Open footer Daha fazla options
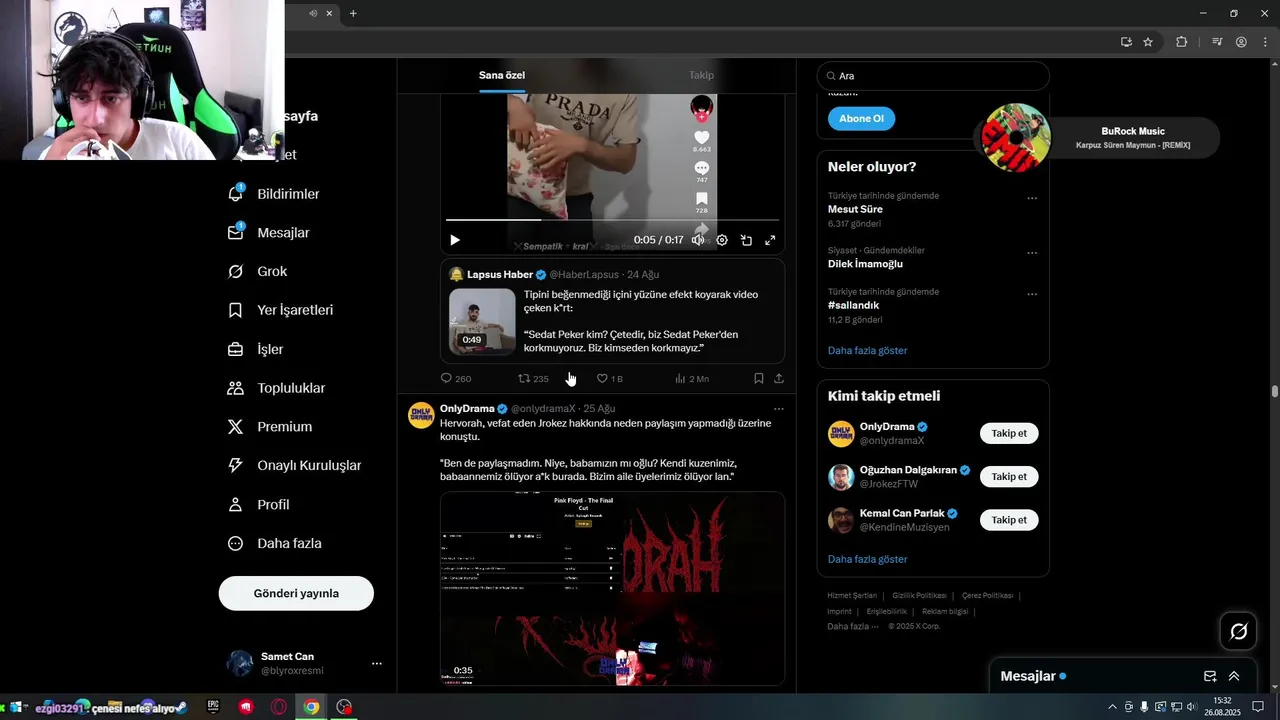 (x=853, y=626)
